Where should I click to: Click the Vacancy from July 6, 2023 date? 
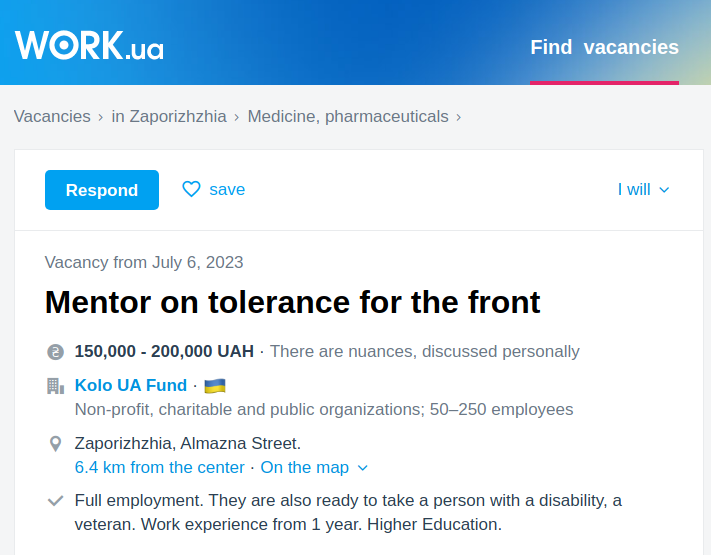click(x=144, y=262)
